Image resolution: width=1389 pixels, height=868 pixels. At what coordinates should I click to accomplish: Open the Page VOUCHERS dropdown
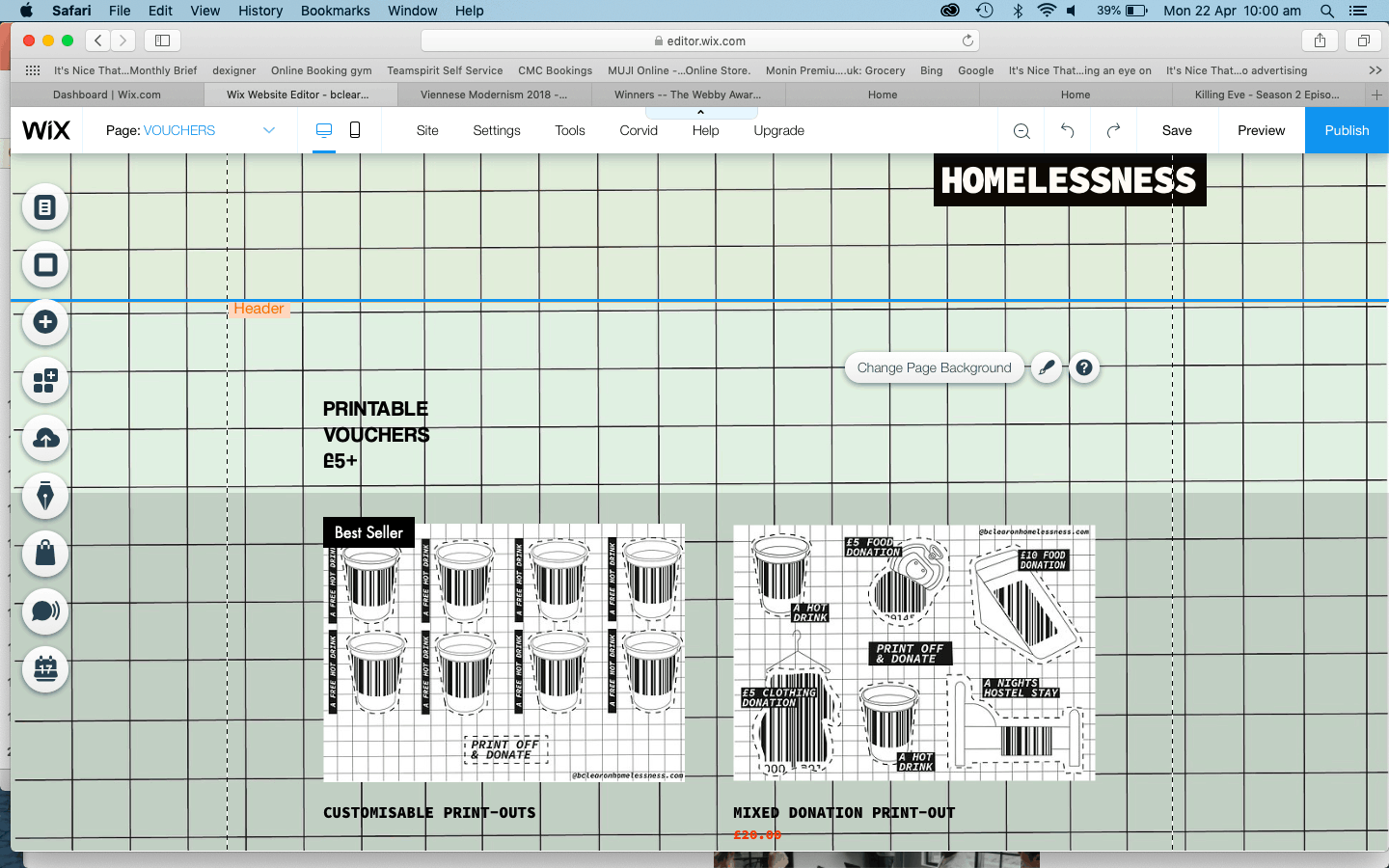(x=190, y=130)
